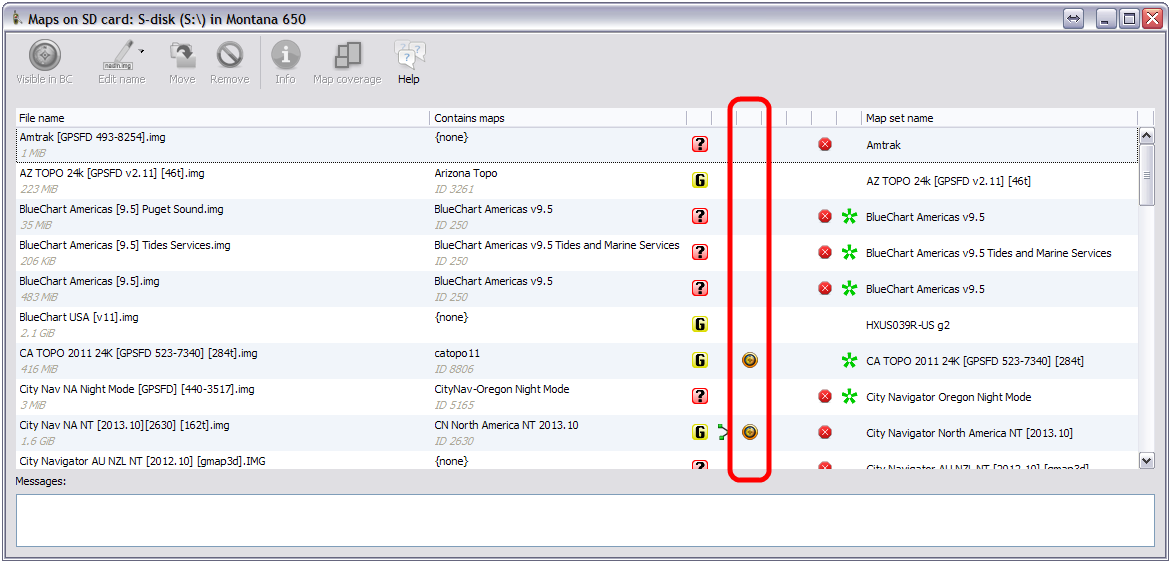Open the Info toolbar button
This screenshot has height=562, width=1170.
(285, 56)
